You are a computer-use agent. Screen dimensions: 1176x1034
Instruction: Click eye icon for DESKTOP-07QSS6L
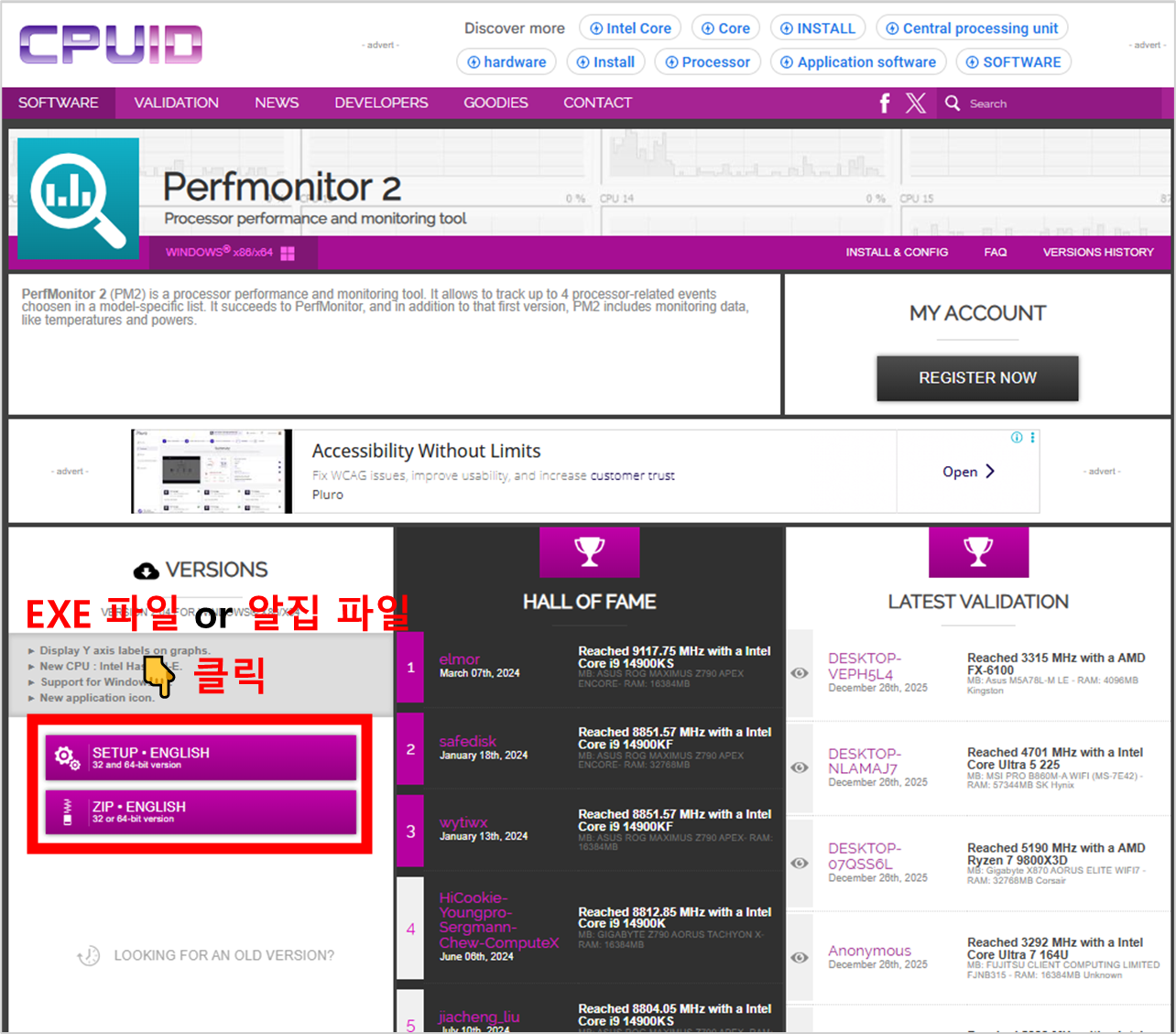800,863
